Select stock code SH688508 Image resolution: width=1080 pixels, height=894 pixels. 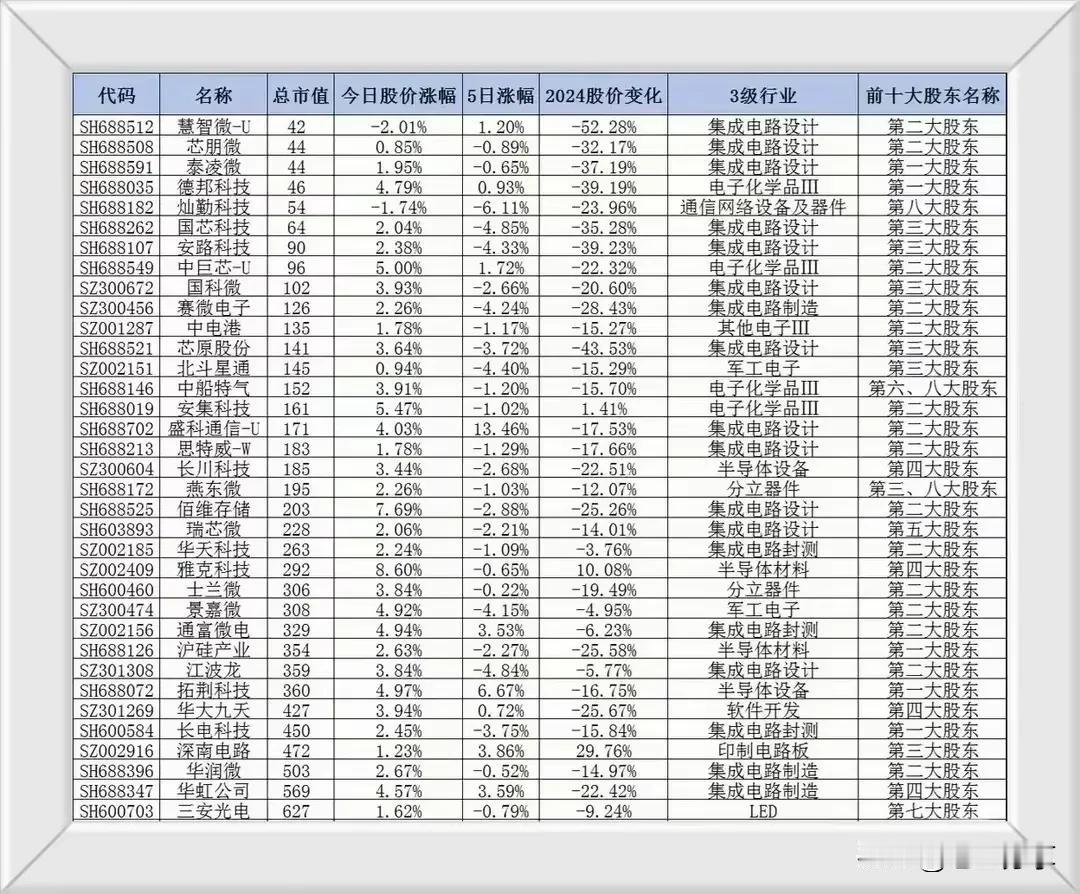point(116,147)
